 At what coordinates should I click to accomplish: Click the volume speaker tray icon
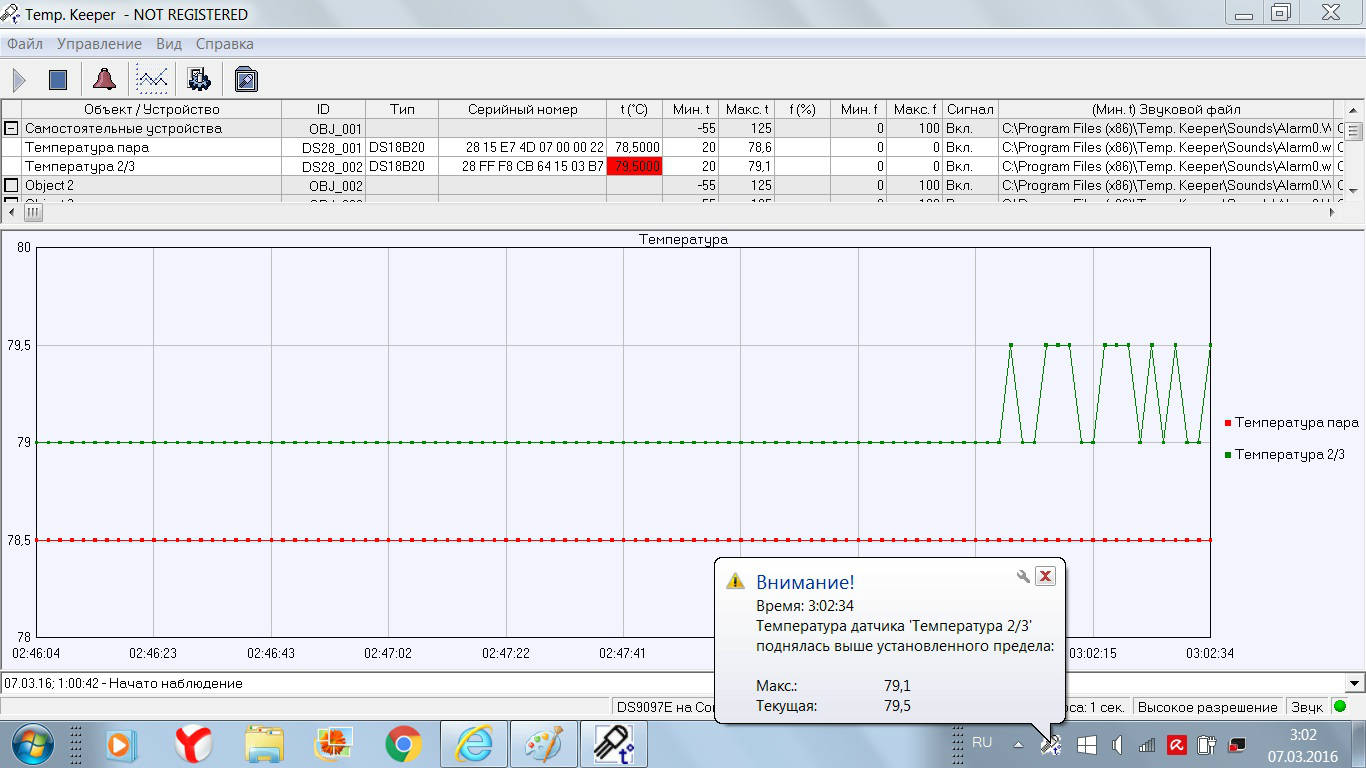click(x=1117, y=744)
